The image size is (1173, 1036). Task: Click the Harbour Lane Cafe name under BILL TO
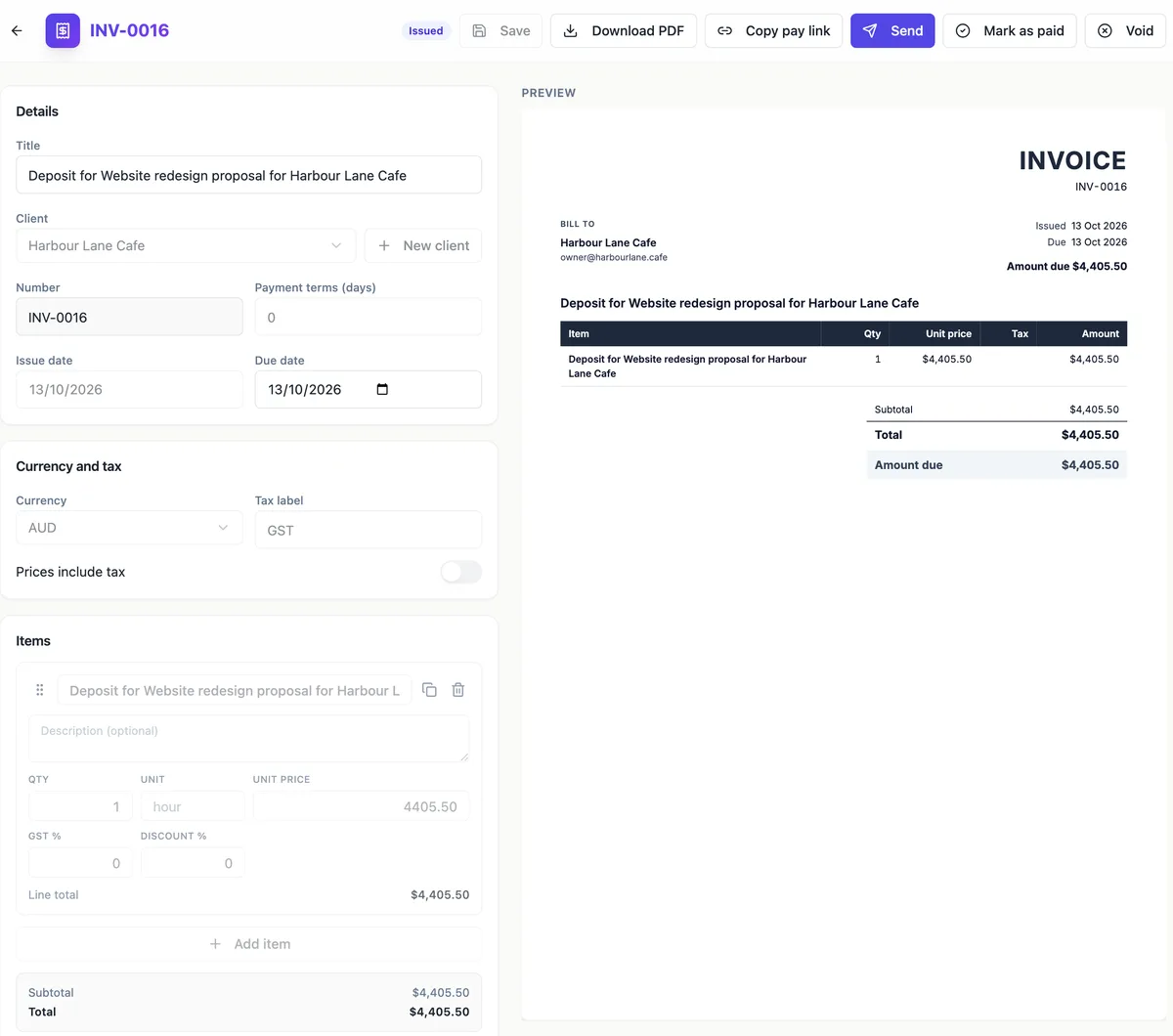(608, 242)
